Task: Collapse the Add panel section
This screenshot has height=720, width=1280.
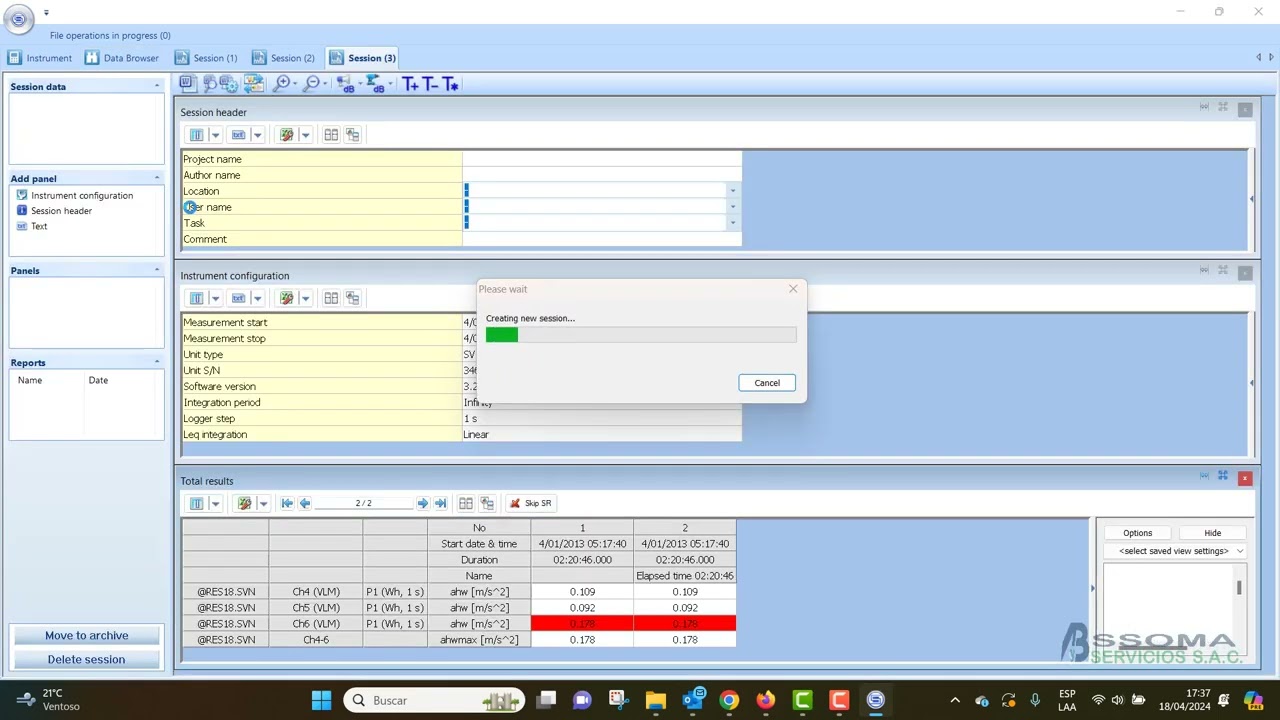Action: [157, 178]
